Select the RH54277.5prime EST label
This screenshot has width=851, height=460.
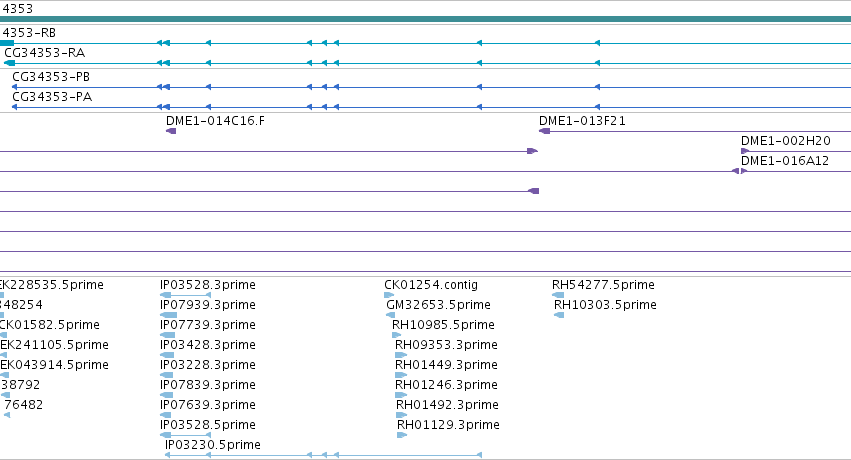point(604,285)
